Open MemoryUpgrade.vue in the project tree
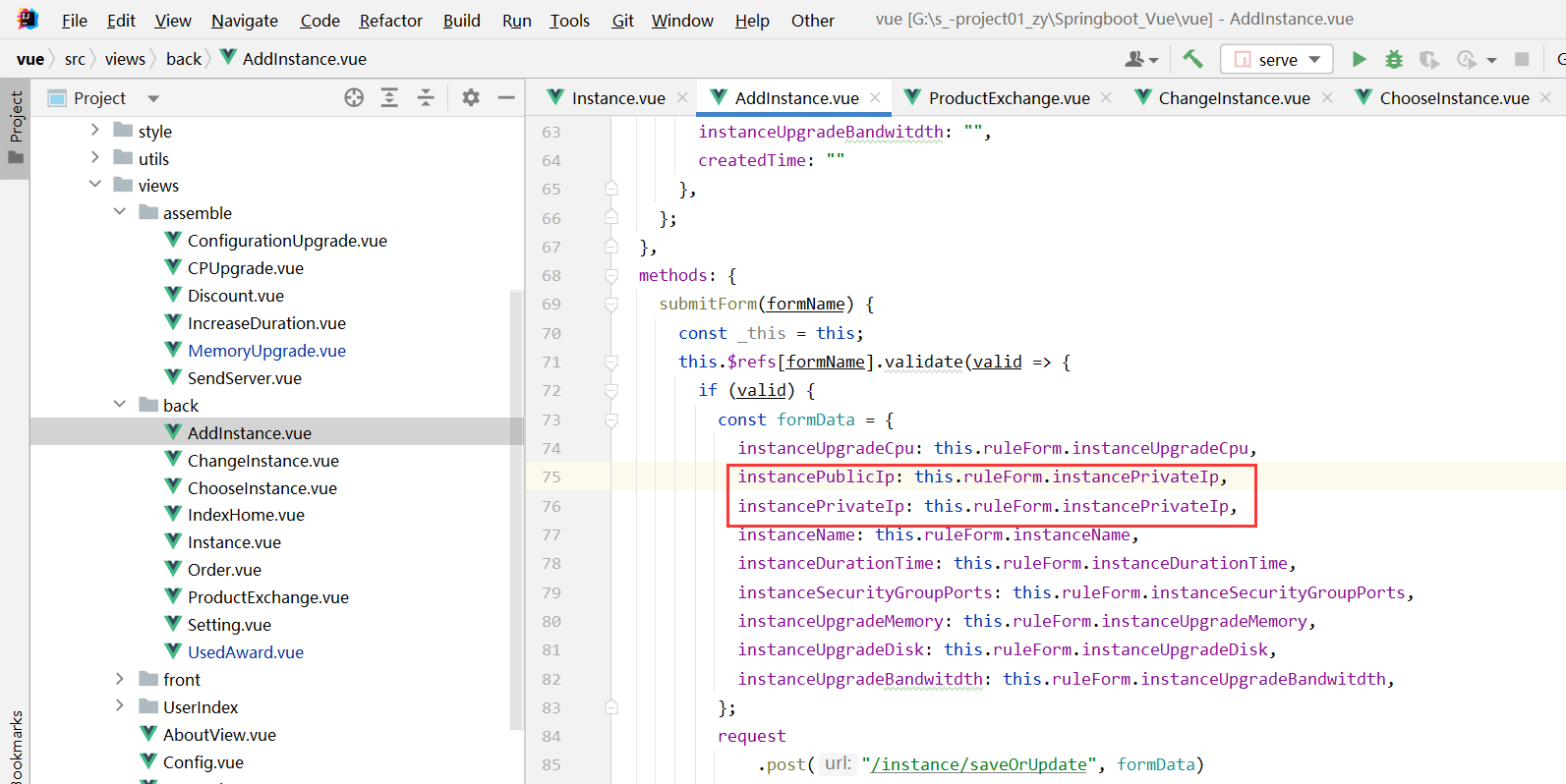This screenshot has width=1566, height=784. 266,351
